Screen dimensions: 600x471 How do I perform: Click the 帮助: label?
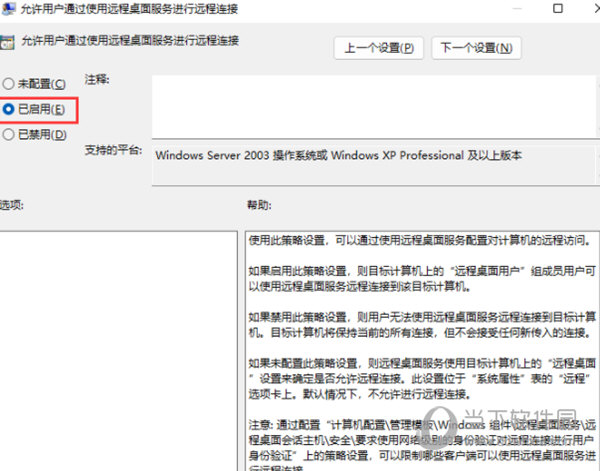point(259,205)
